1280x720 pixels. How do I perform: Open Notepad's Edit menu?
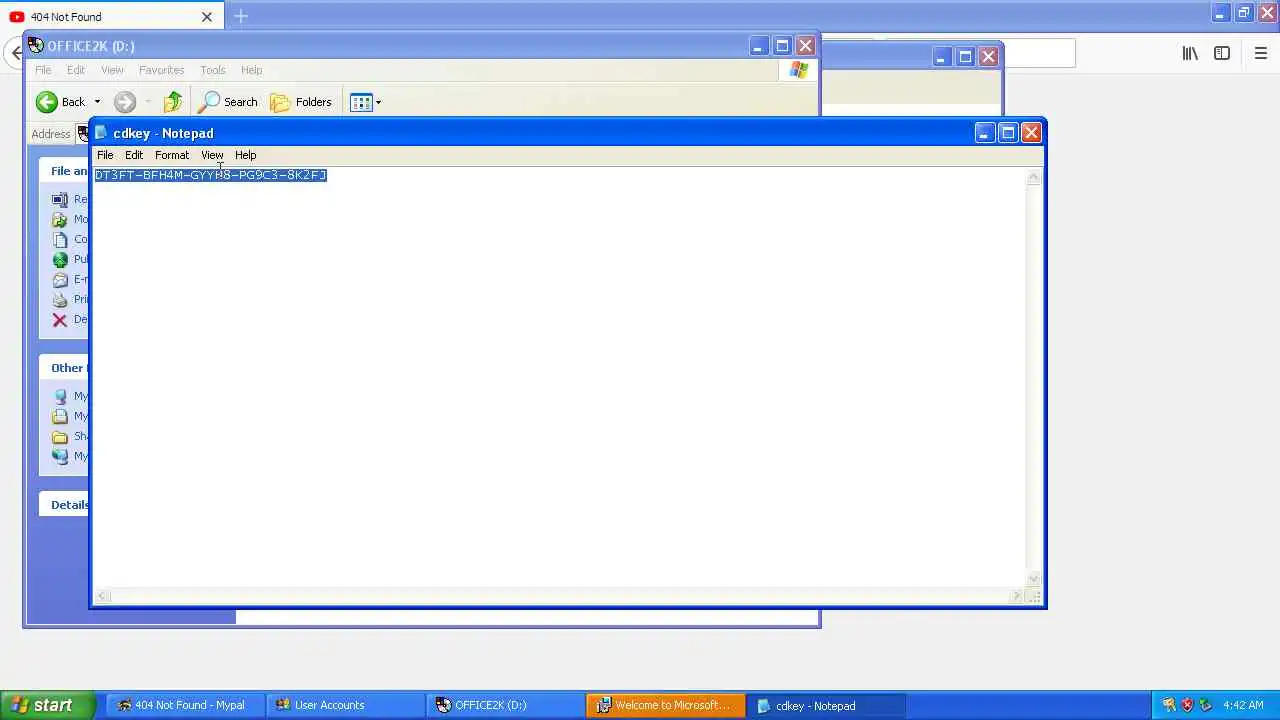click(134, 155)
